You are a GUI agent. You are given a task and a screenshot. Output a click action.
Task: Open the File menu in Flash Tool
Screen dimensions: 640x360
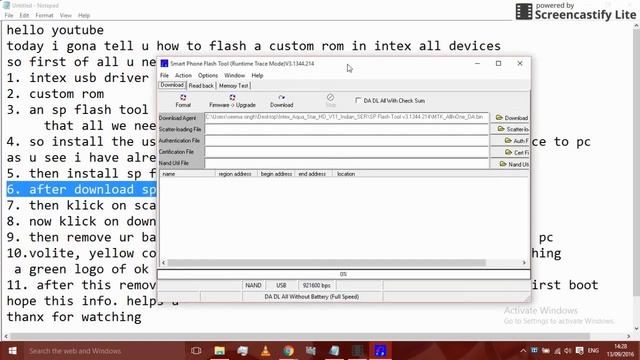(164, 76)
